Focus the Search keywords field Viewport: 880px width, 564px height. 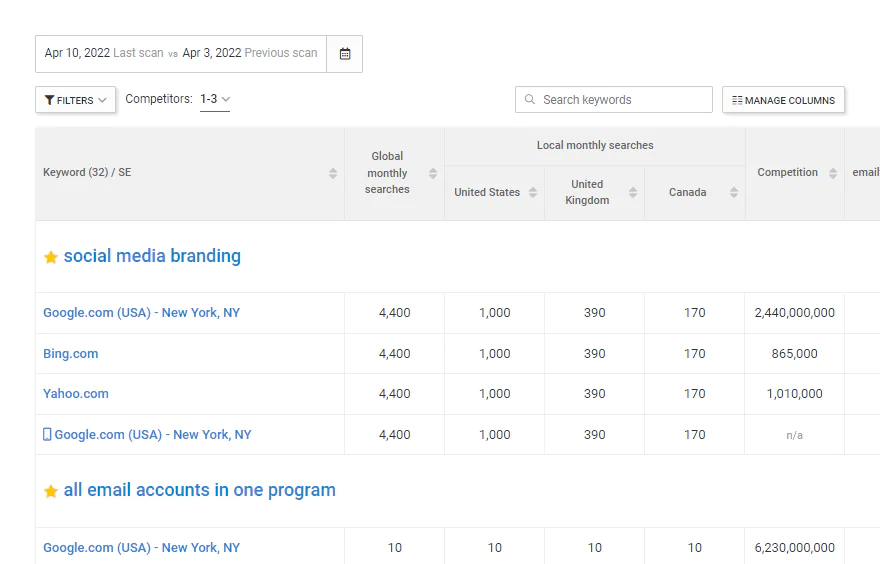(622, 100)
